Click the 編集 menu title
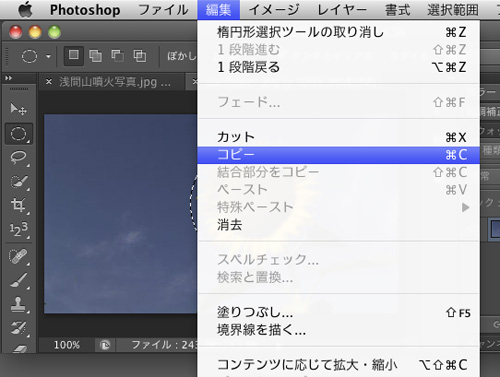 [218, 10]
